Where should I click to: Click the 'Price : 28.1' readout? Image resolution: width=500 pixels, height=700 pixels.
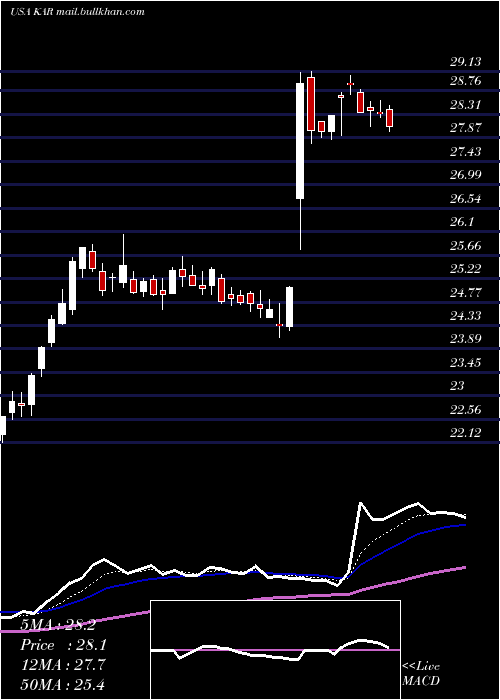(63, 645)
